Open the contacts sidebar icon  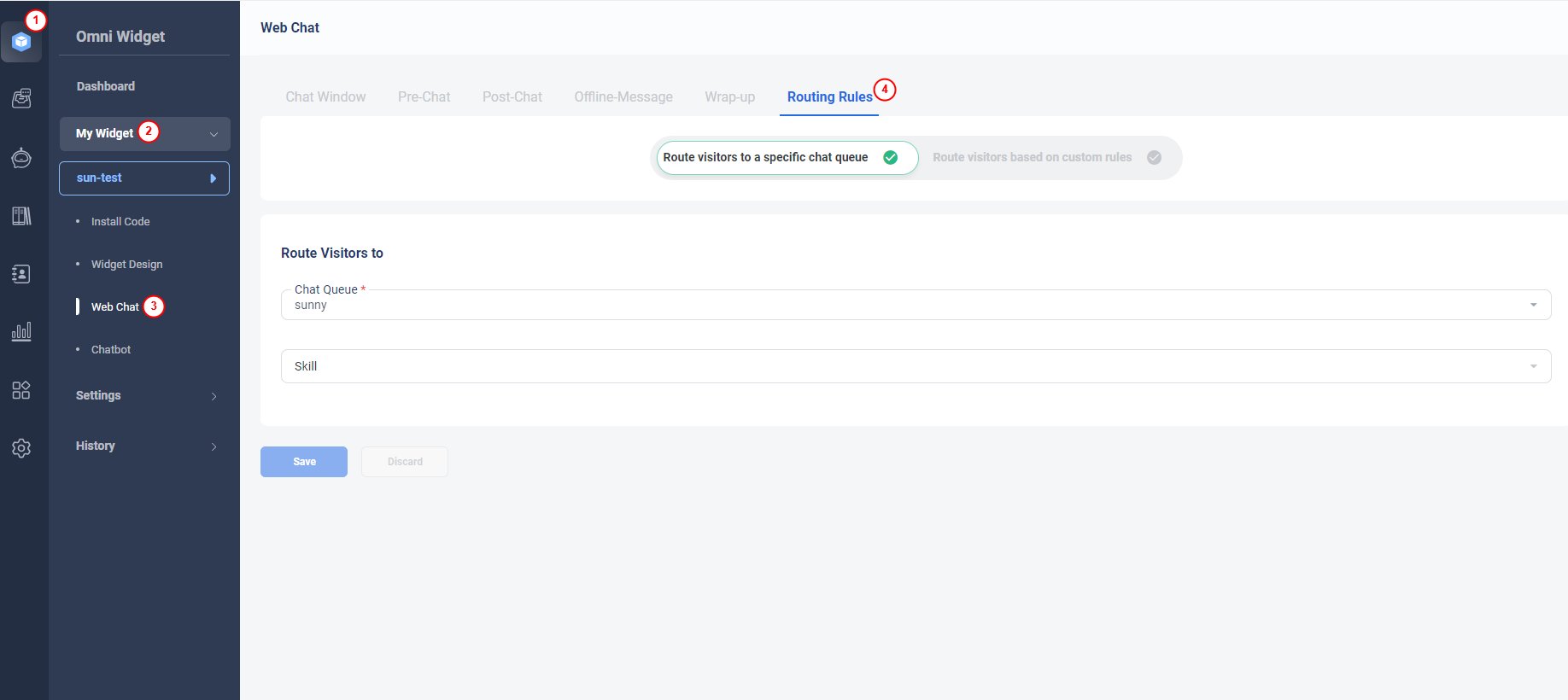pyautogui.click(x=21, y=274)
